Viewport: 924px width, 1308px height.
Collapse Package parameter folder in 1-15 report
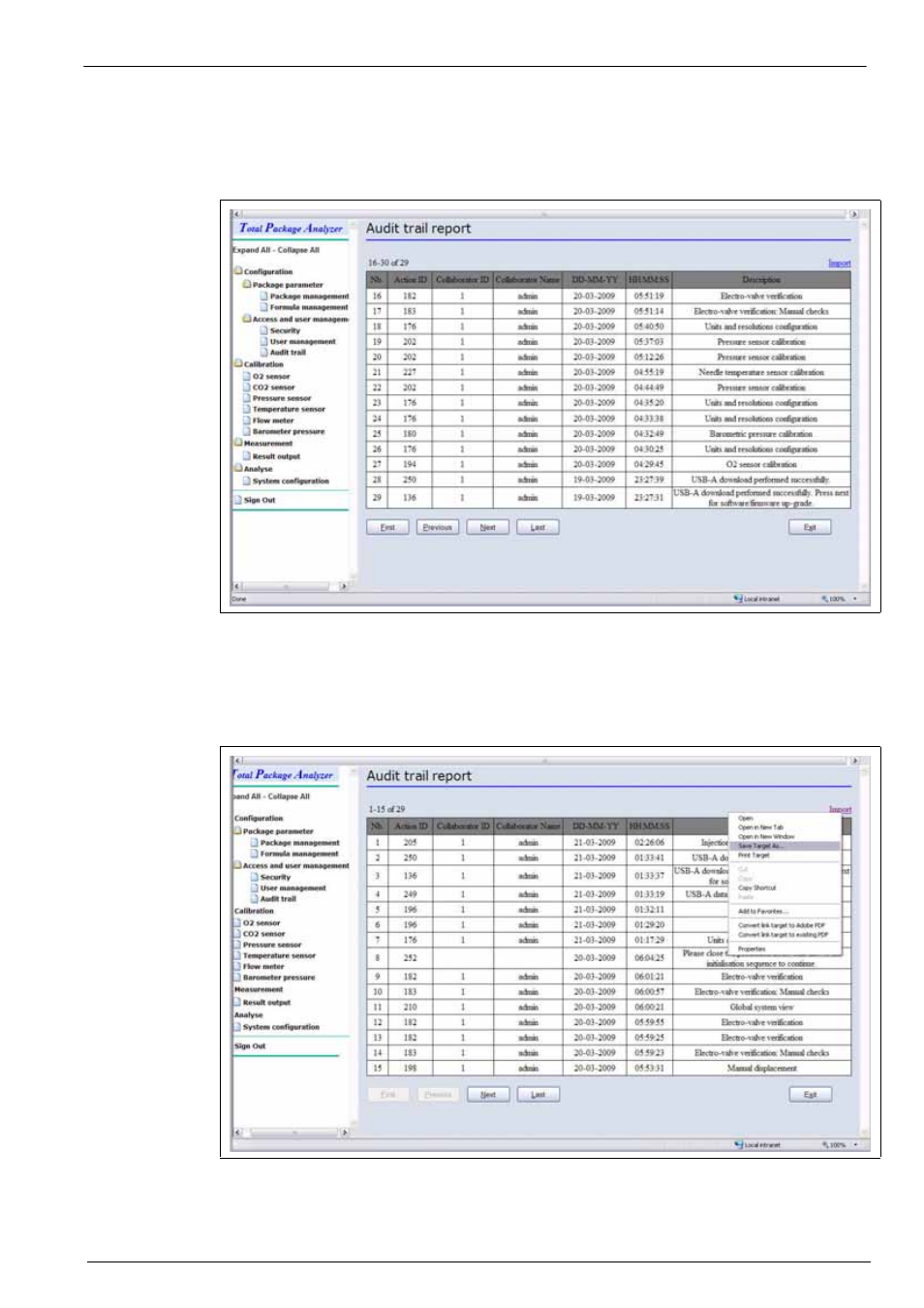coord(237,831)
